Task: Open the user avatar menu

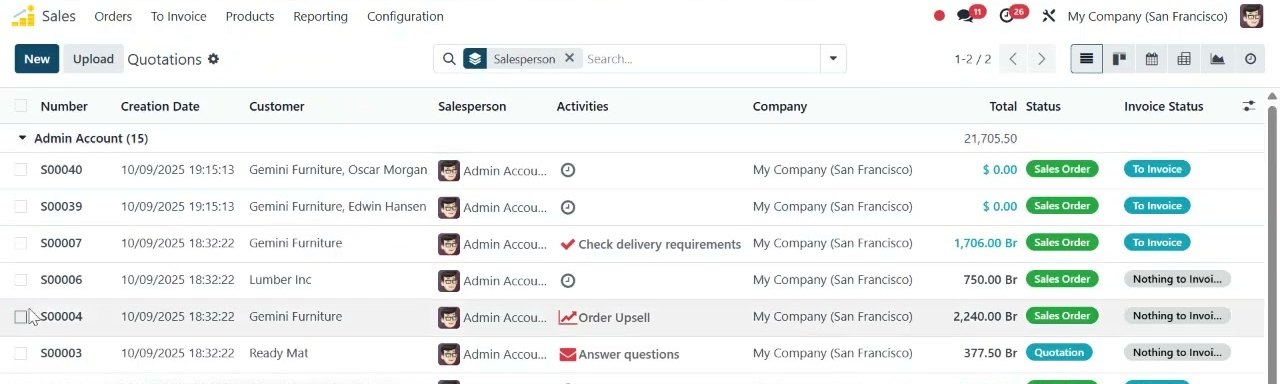Action: coord(1251,16)
